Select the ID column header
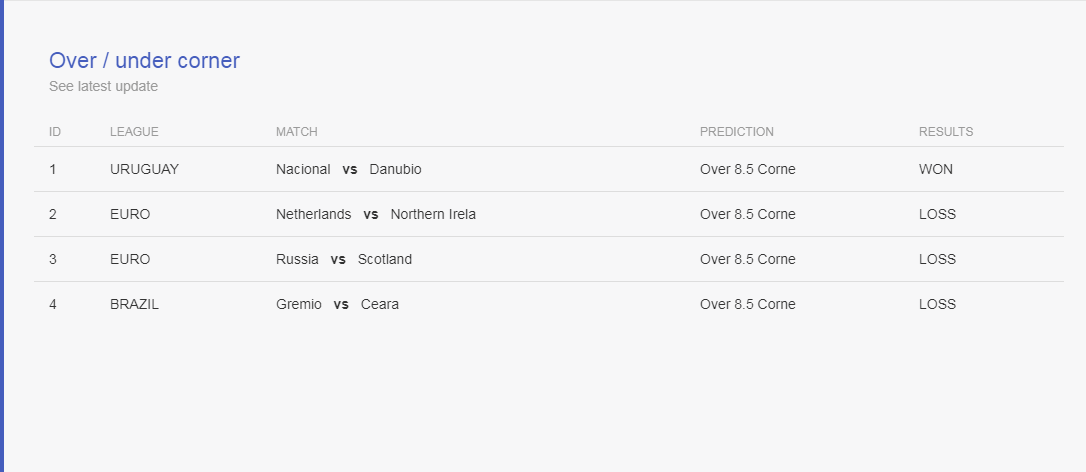 point(55,132)
